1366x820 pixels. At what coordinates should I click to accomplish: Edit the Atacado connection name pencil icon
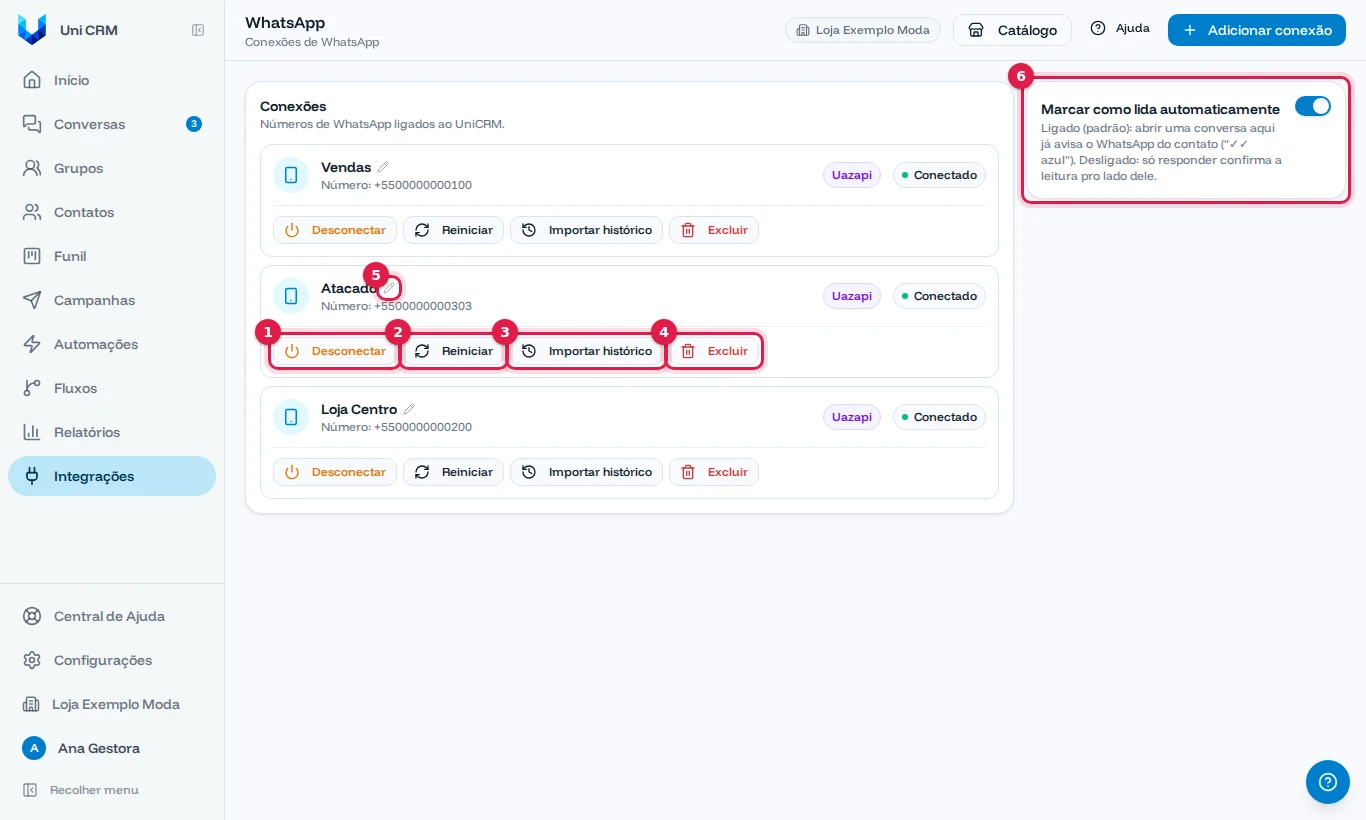coord(390,288)
